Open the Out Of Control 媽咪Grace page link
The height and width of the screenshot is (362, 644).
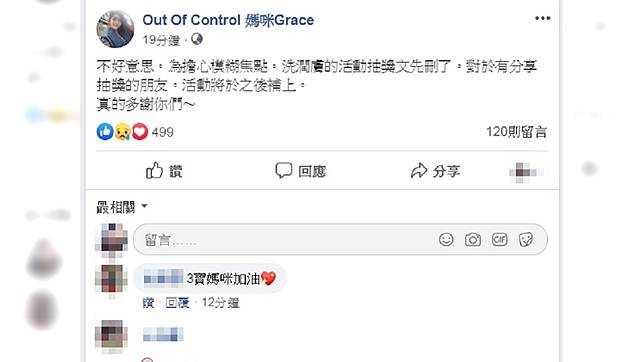228,20
